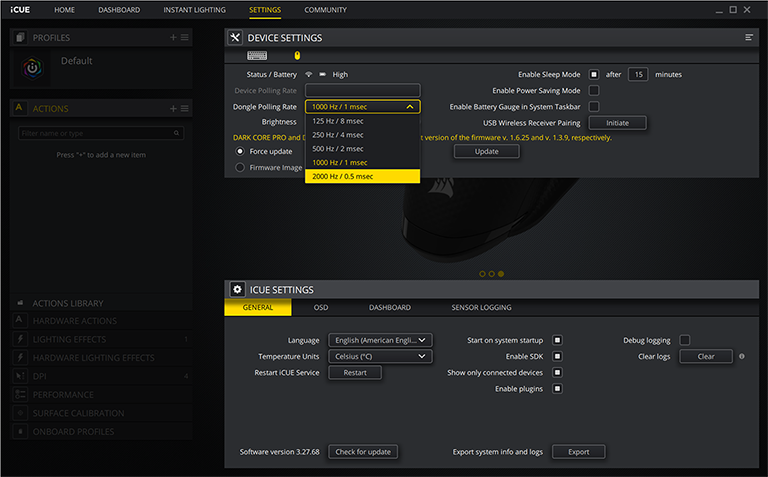Click the Device Settings tools icon
The height and width of the screenshot is (477, 768).
[x=235, y=37]
